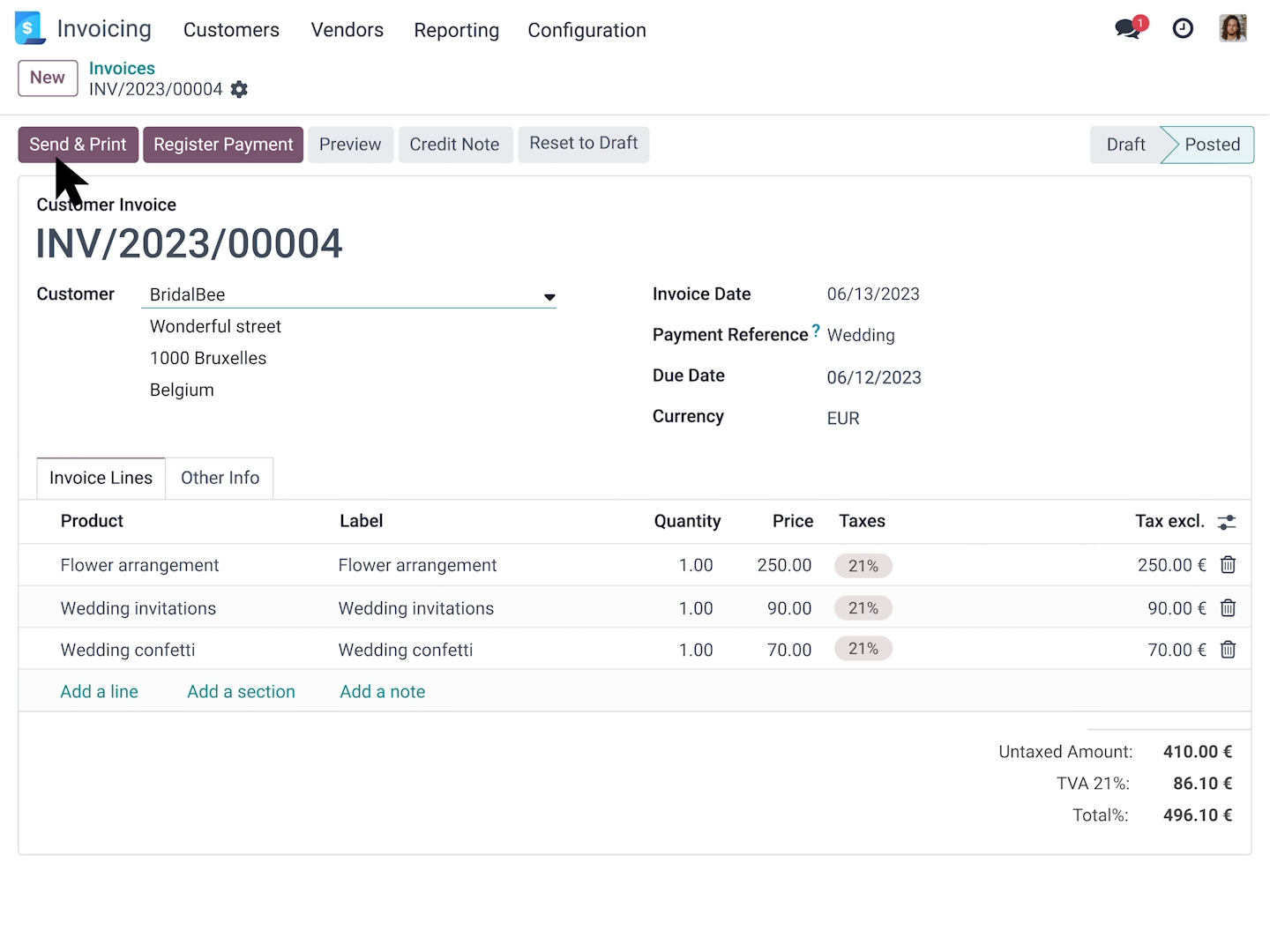Delete the Wedding invitations invoice line
This screenshot has height=952, width=1270.
pos(1228,608)
